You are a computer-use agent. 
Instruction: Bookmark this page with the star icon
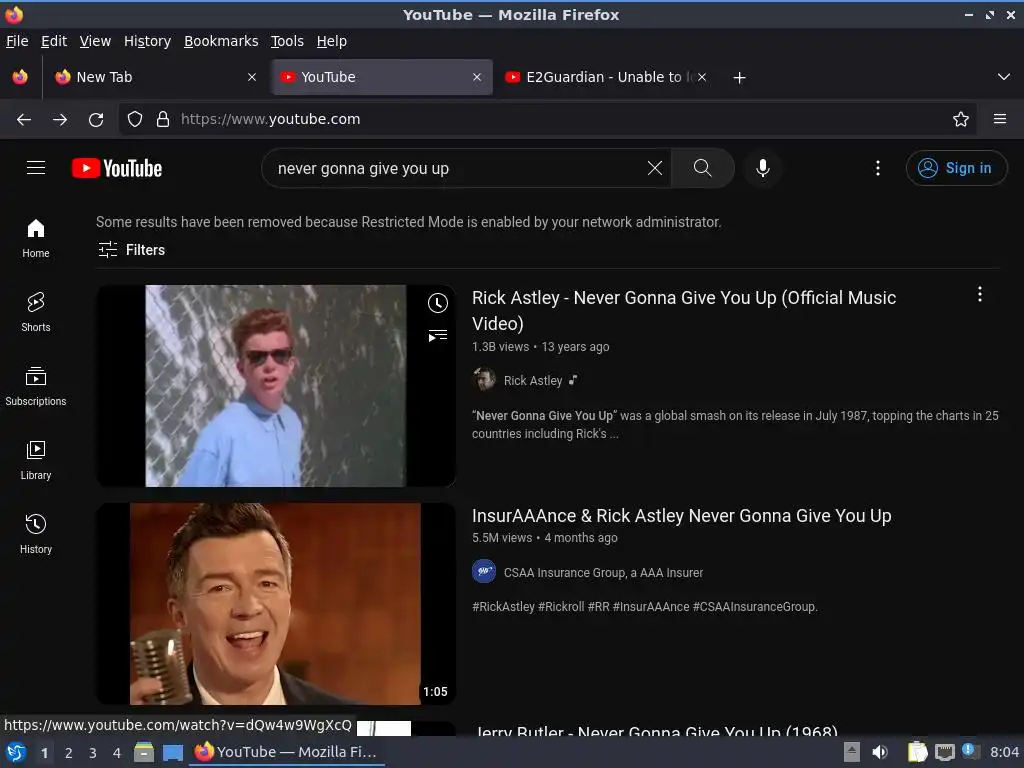pyautogui.click(x=961, y=120)
